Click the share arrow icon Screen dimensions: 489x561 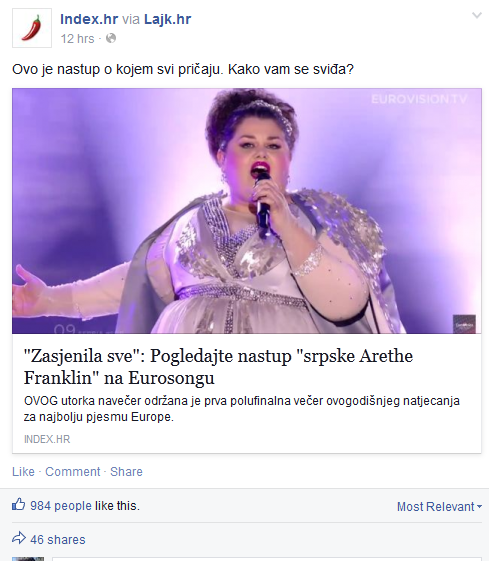[x=19, y=538]
